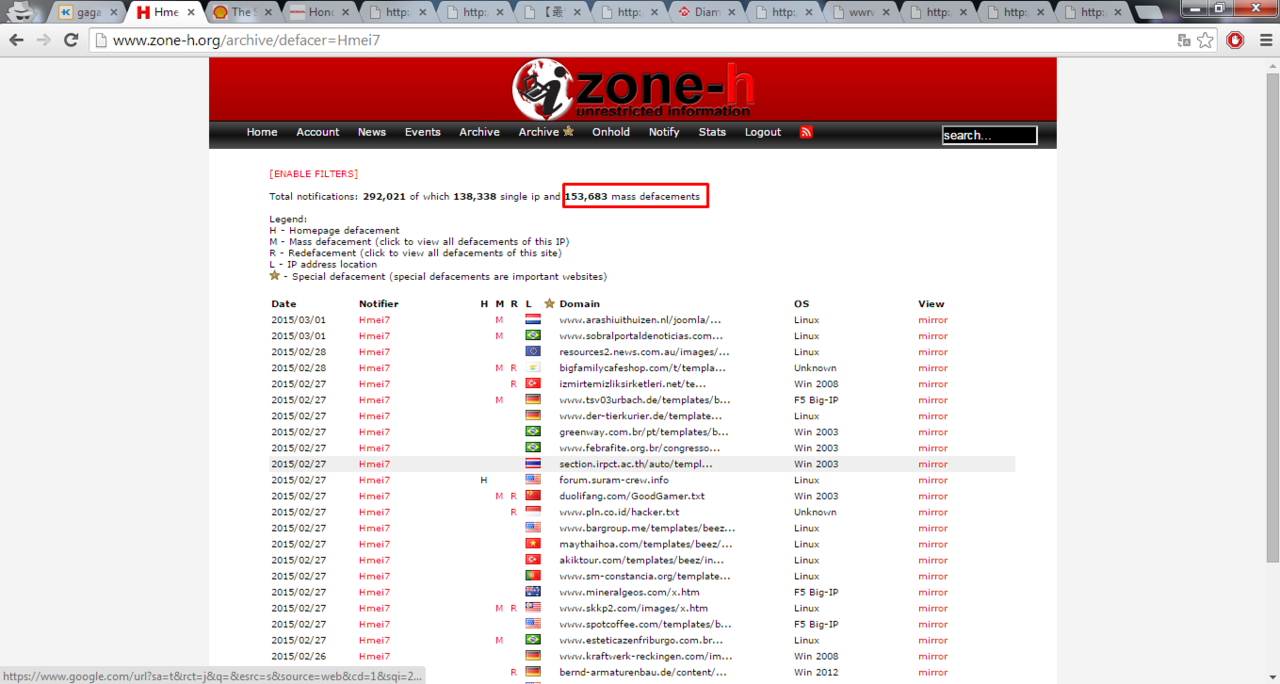
Task: Switch to 'The S' browser tab
Action: pos(241,12)
